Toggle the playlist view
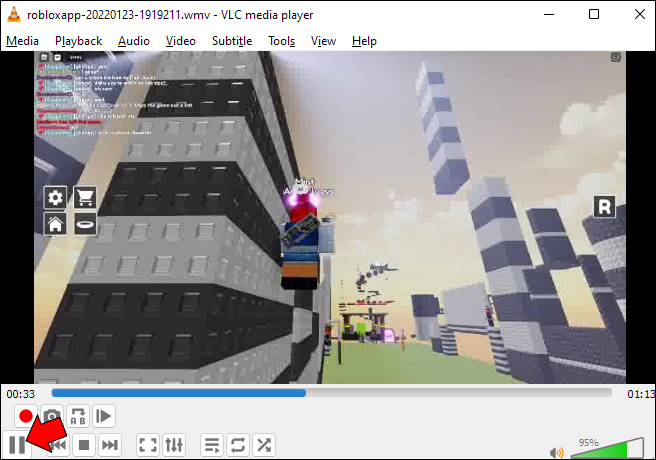Viewport: 656px width, 460px height. [212, 445]
